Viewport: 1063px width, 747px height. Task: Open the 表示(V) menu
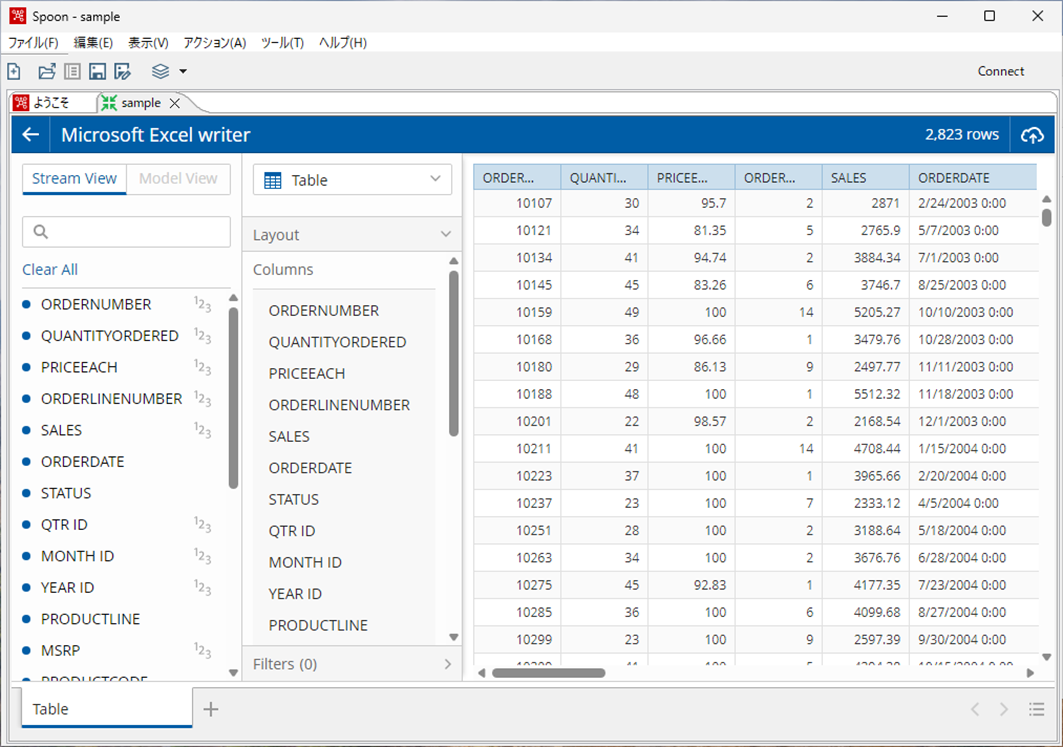[x=148, y=43]
